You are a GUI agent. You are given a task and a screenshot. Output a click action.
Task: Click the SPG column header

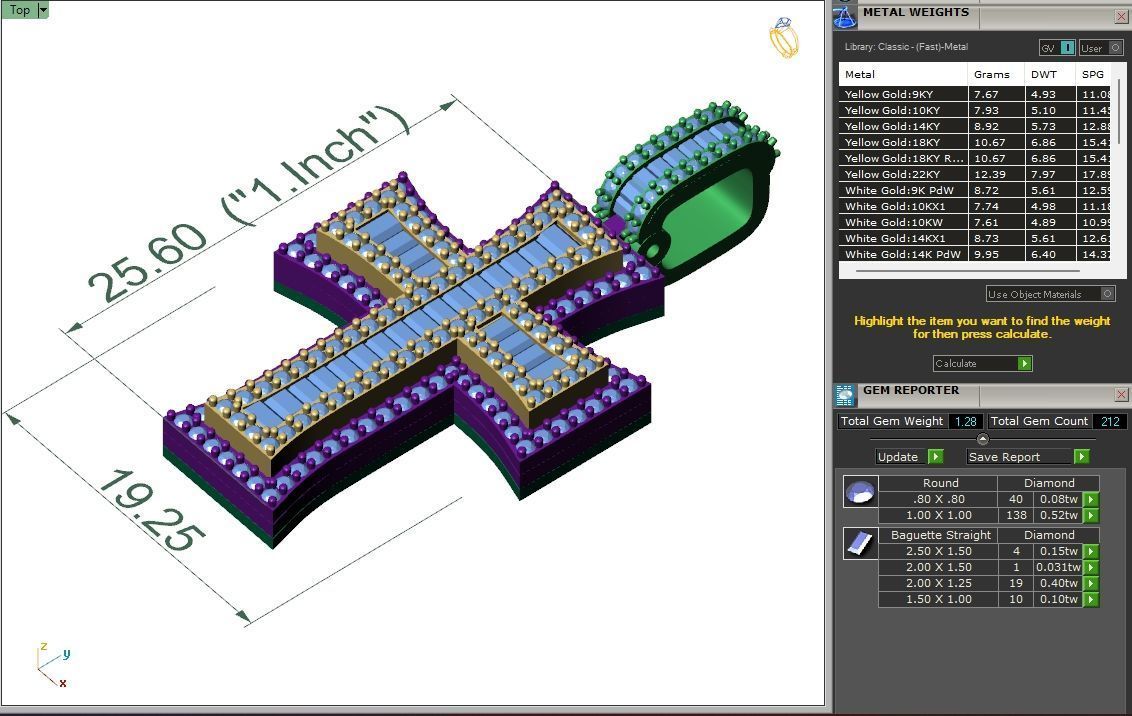(1095, 74)
